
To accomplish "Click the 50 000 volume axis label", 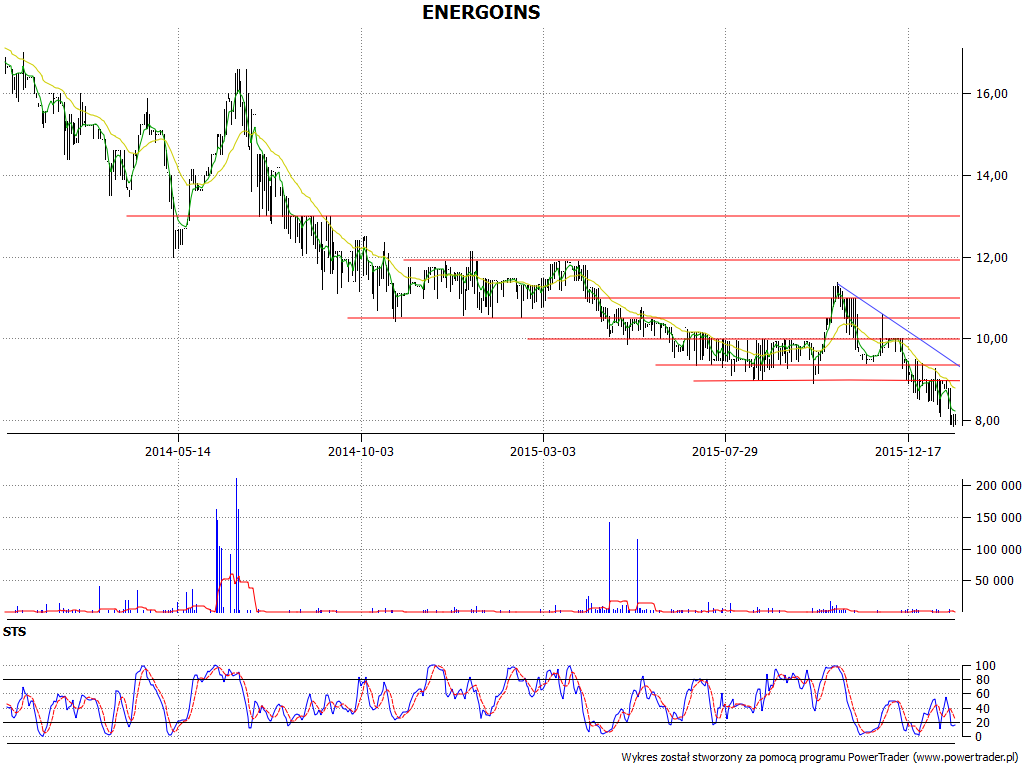I will pyautogui.click(x=995, y=581).
